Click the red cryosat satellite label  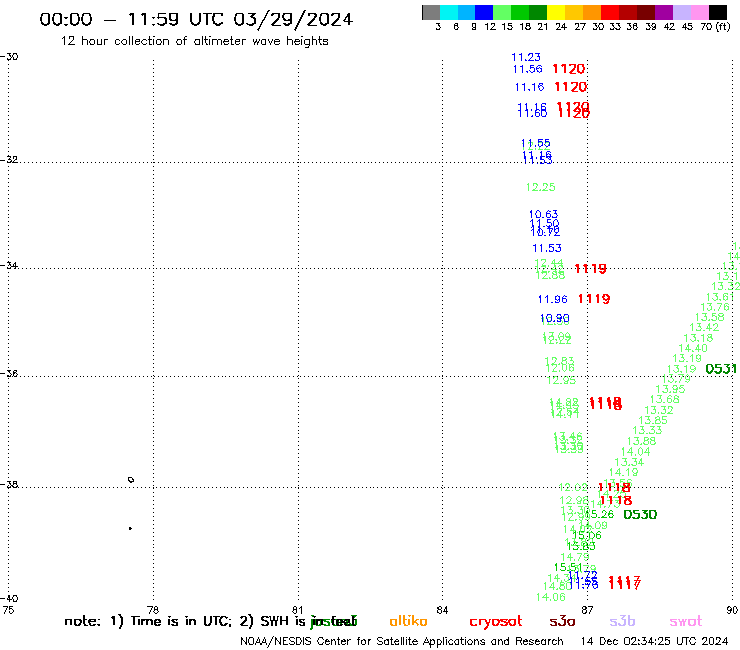[x=496, y=622]
